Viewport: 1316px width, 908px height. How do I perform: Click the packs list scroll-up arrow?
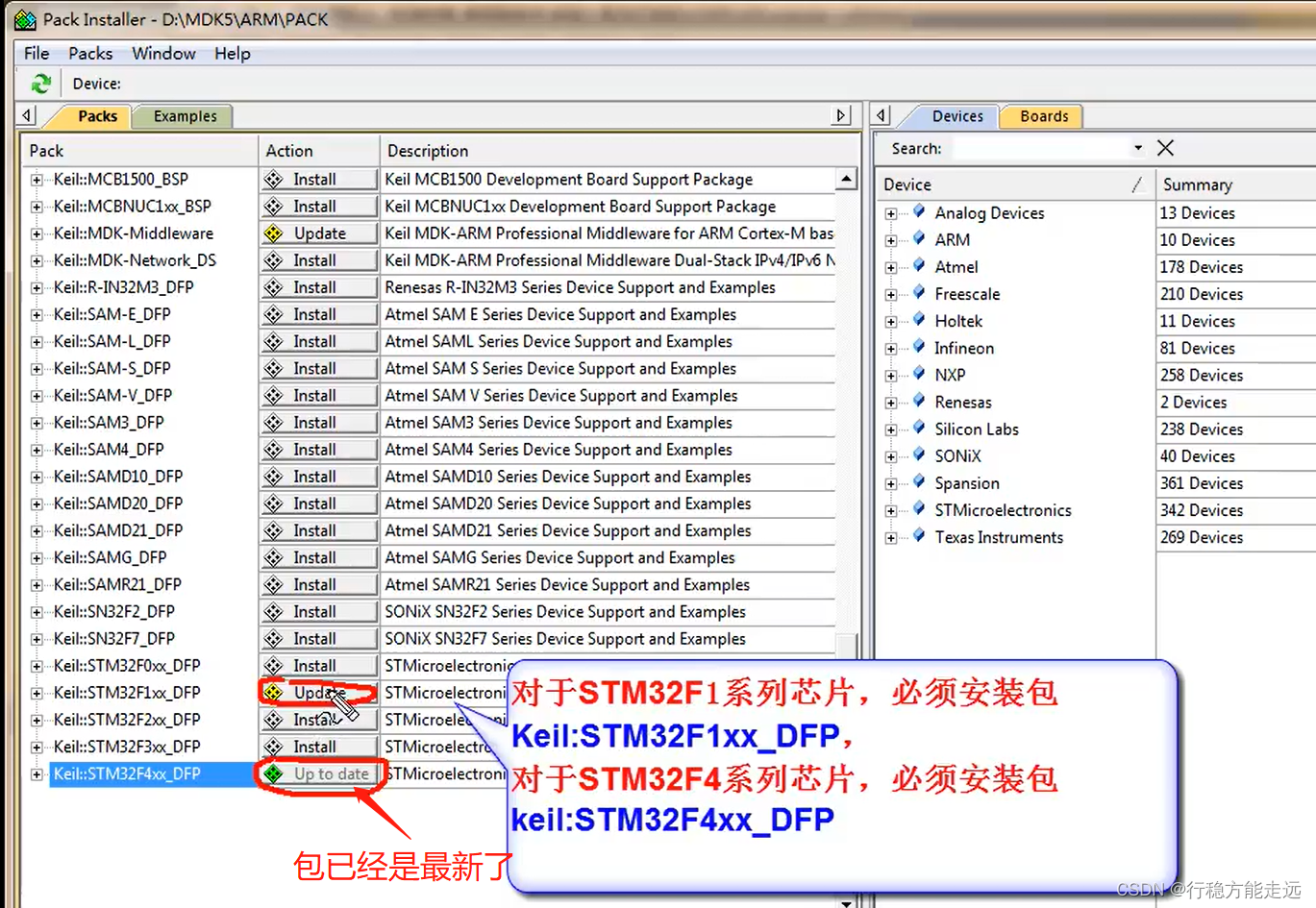[x=846, y=179]
